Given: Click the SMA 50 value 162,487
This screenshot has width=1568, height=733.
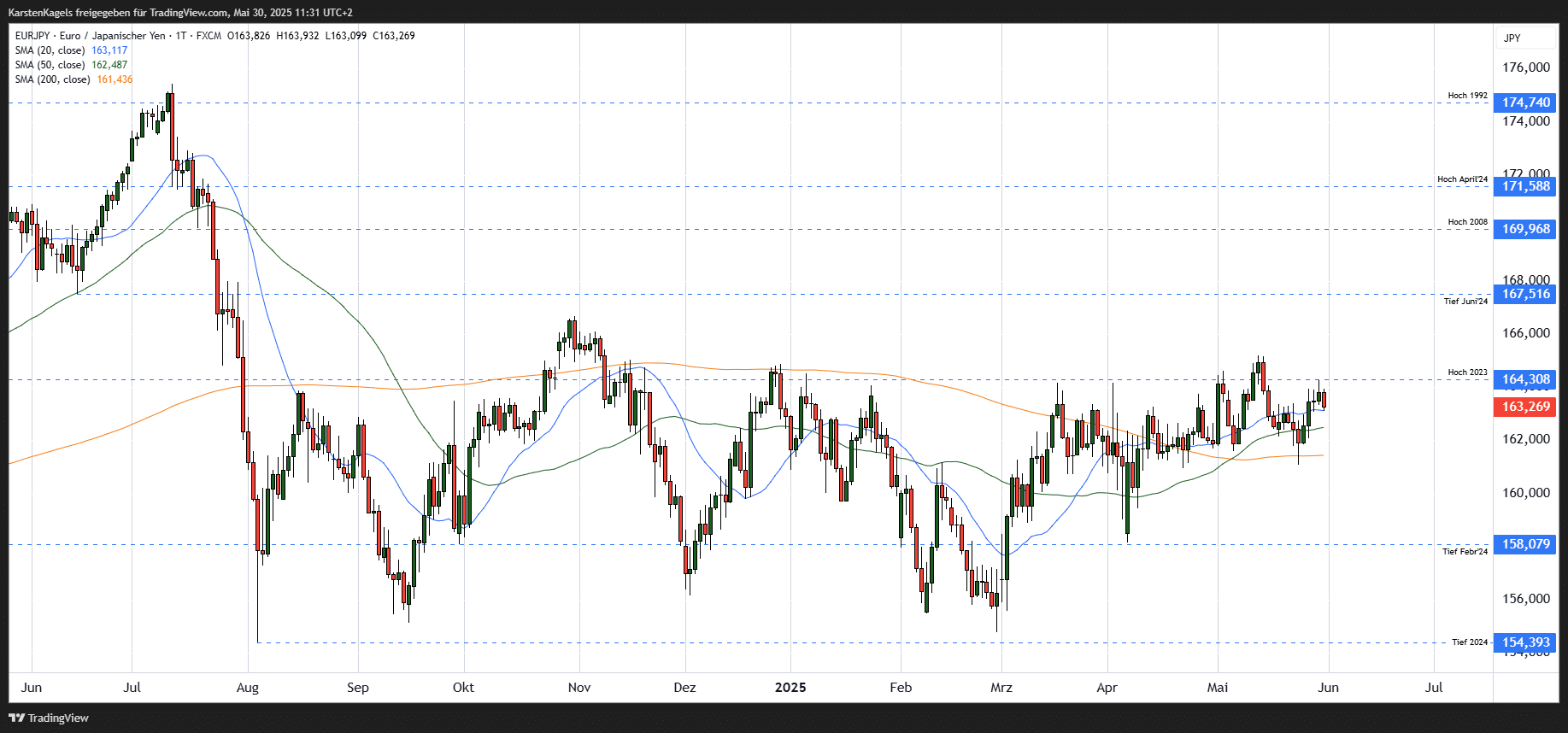Looking at the screenshot, I should click(109, 65).
